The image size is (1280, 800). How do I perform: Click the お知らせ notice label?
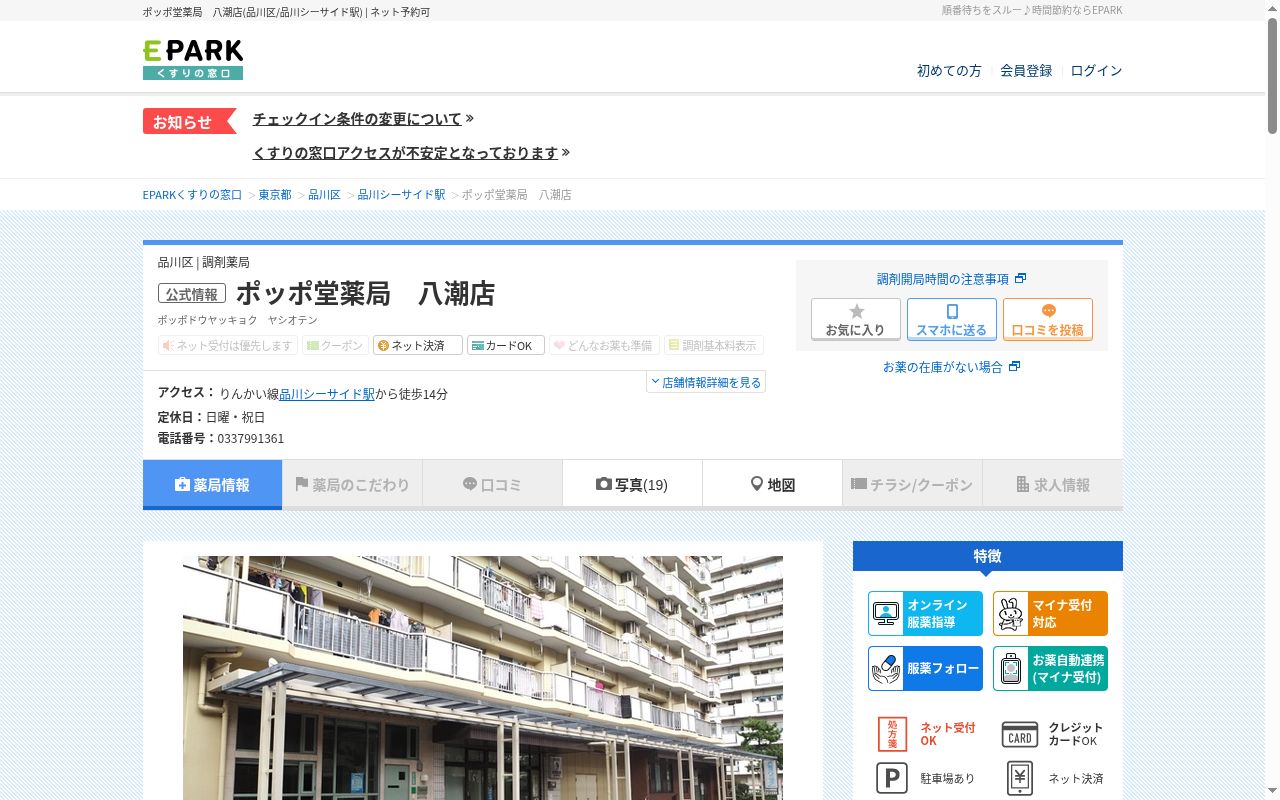click(x=189, y=121)
